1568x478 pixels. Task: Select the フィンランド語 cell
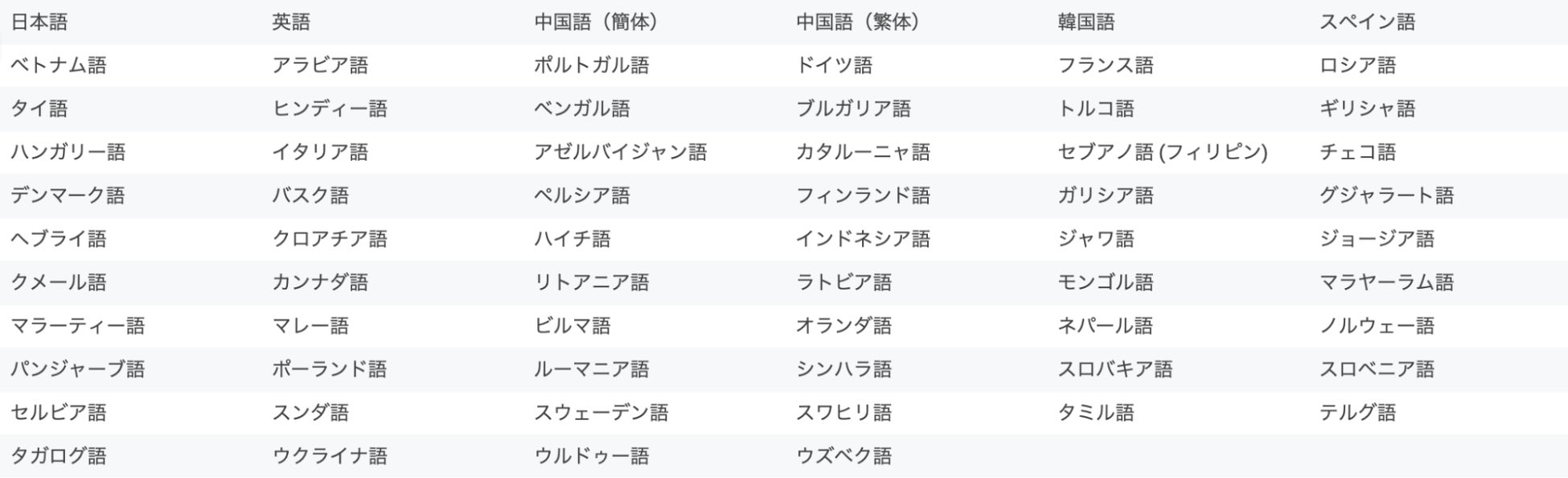(x=863, y=196)
